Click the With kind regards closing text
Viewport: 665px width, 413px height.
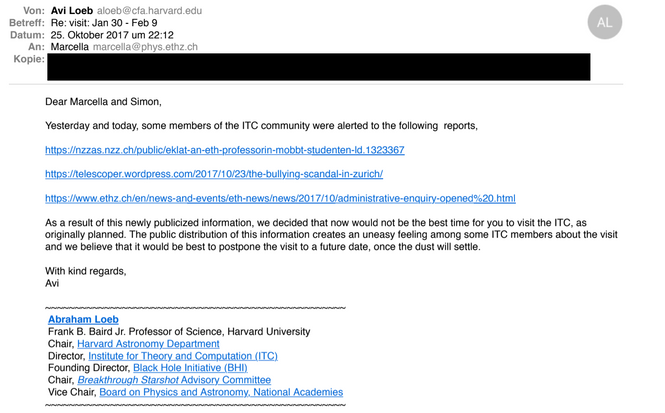click(86, 270)
